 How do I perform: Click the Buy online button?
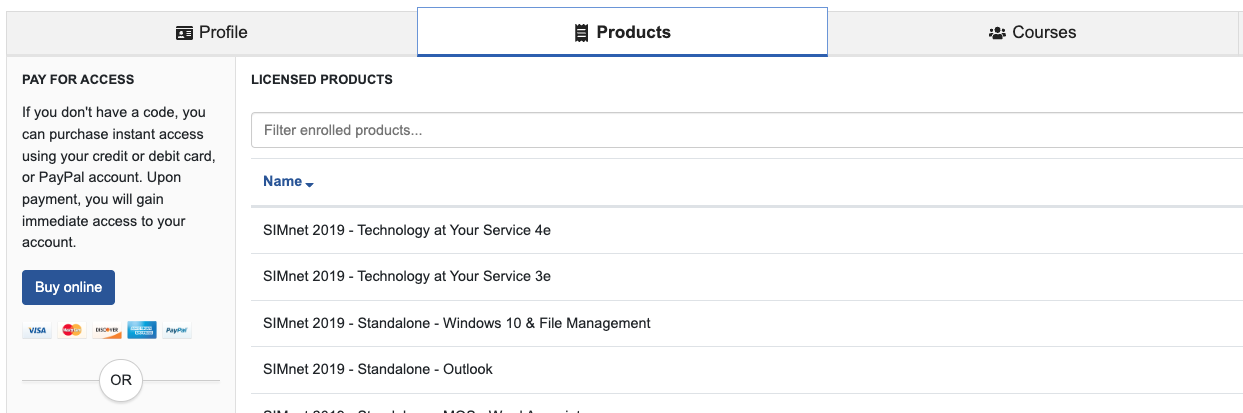tap(68, 287)
